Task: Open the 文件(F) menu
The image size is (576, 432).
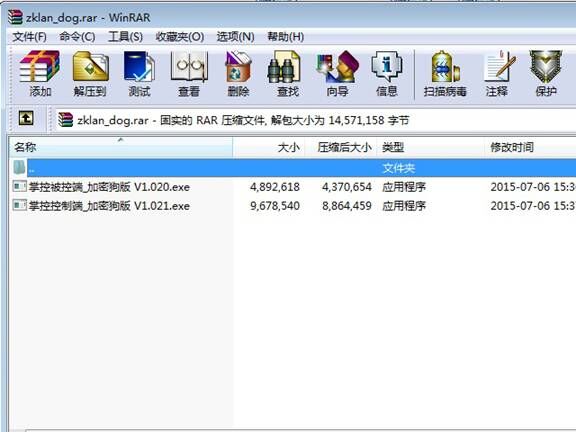Action: pos(29,37)
